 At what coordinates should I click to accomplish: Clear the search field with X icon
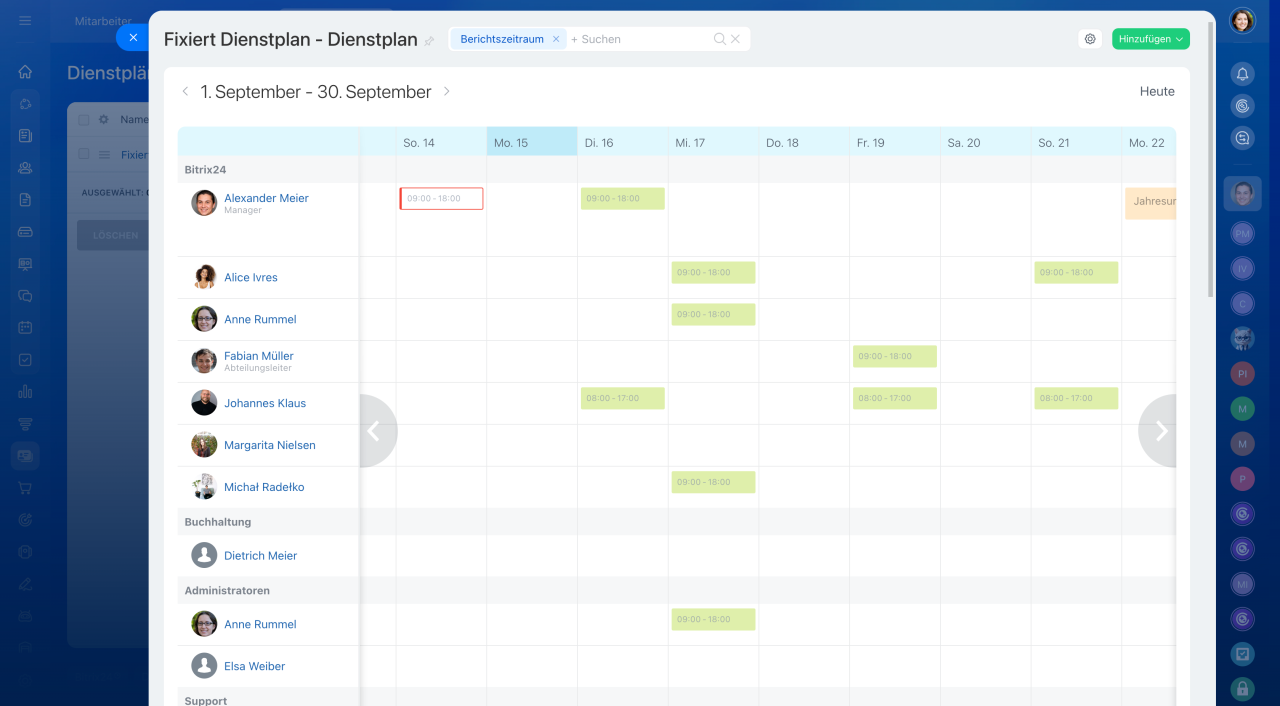(x=735, y=39)
